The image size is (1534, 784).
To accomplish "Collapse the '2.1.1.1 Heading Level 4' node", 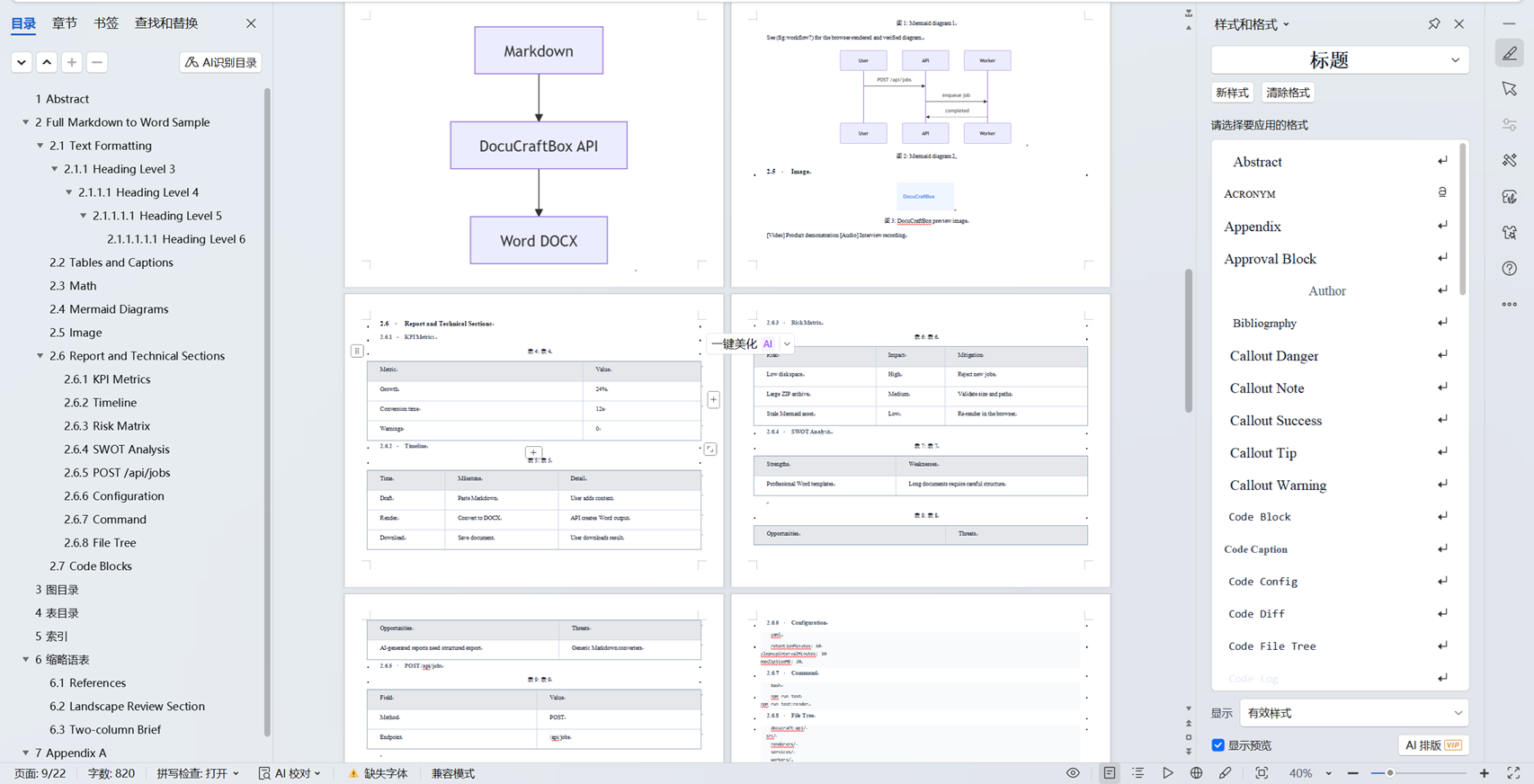I will 69,192.
